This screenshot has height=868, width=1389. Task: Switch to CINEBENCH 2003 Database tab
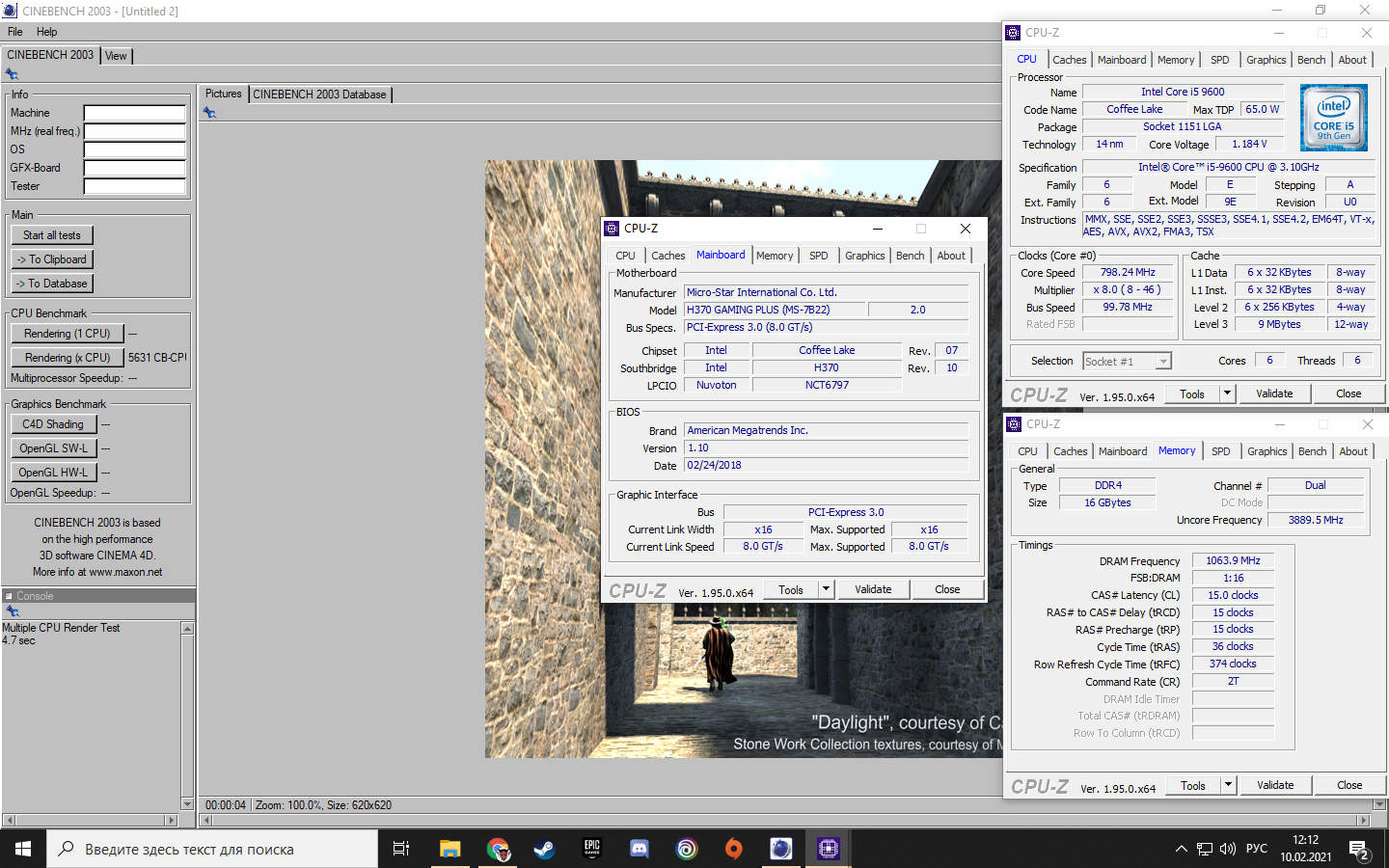[319, 95]
